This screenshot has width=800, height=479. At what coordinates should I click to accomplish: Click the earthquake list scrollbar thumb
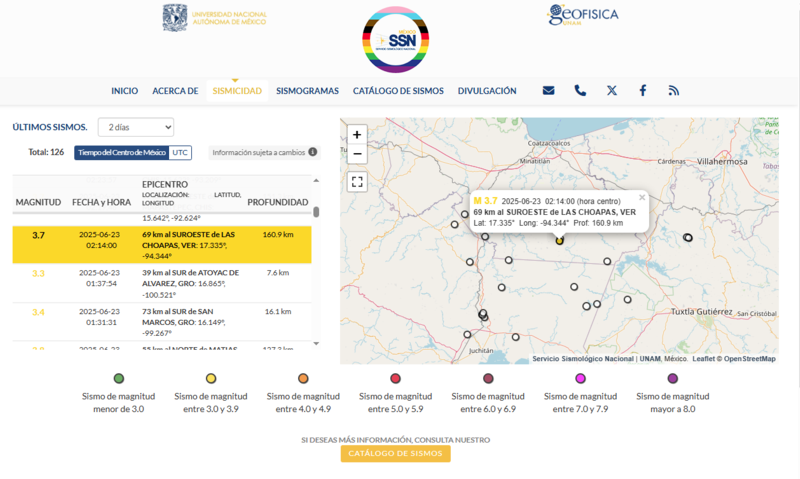[x=316, y=212]
